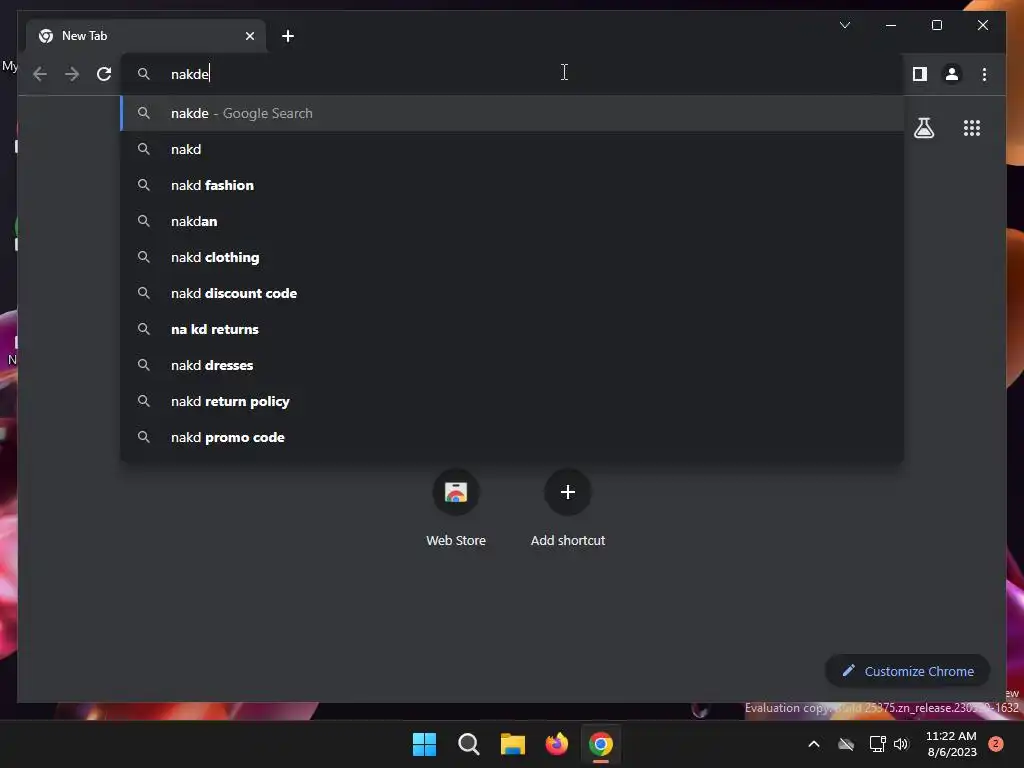Open the Chrome side panel
The image size is (1024, 768).
[920, 74]
